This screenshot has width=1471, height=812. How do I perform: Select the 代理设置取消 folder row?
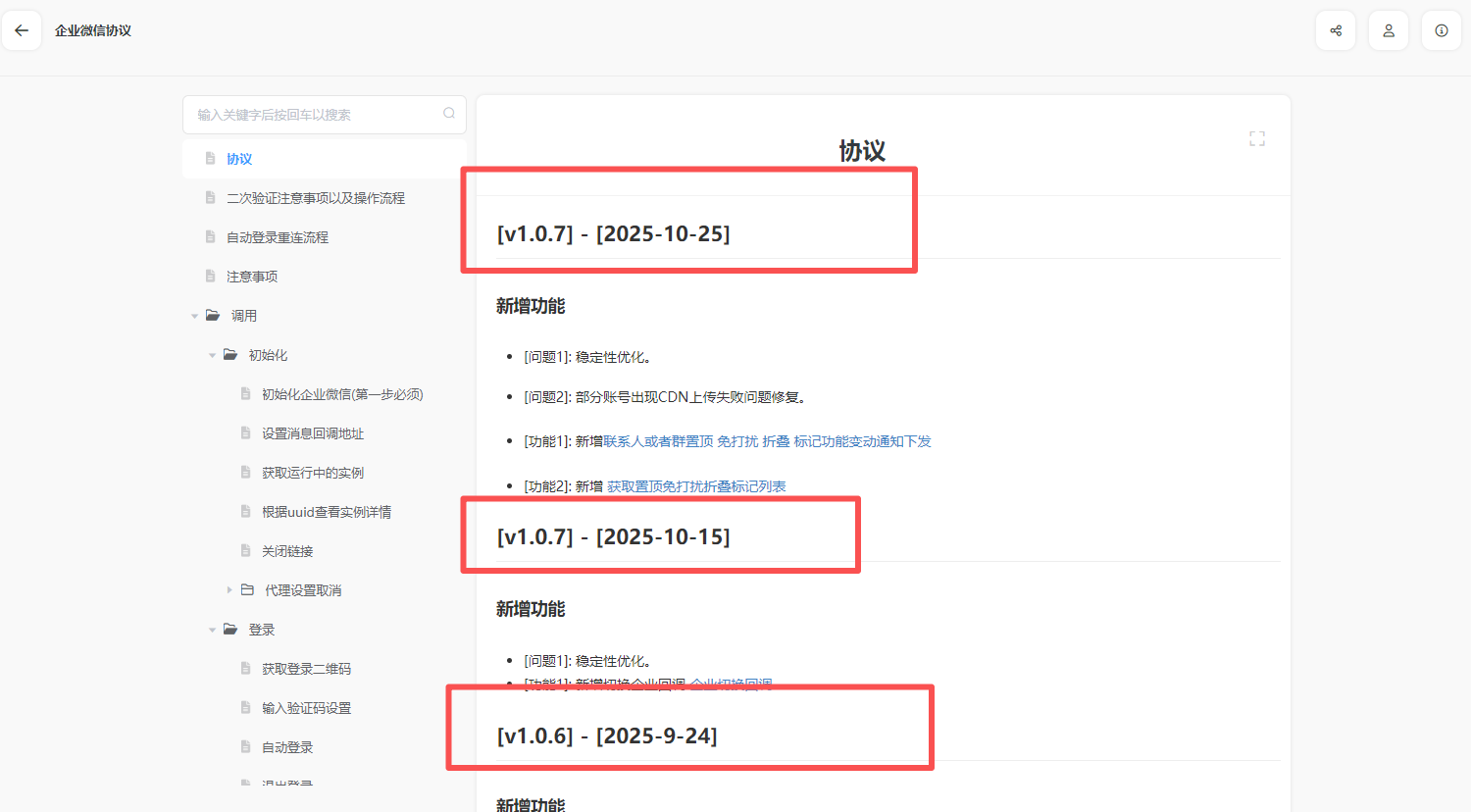click(x=324, y=590)
